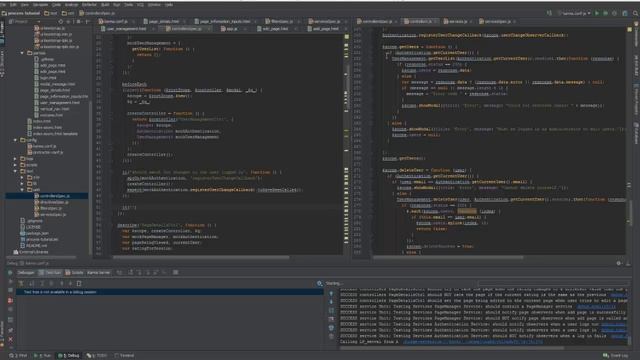Image resolution: width=640 pixels, height=360 pixels.
Task: Switch to app.js editor tab
Action: (232, 29)
